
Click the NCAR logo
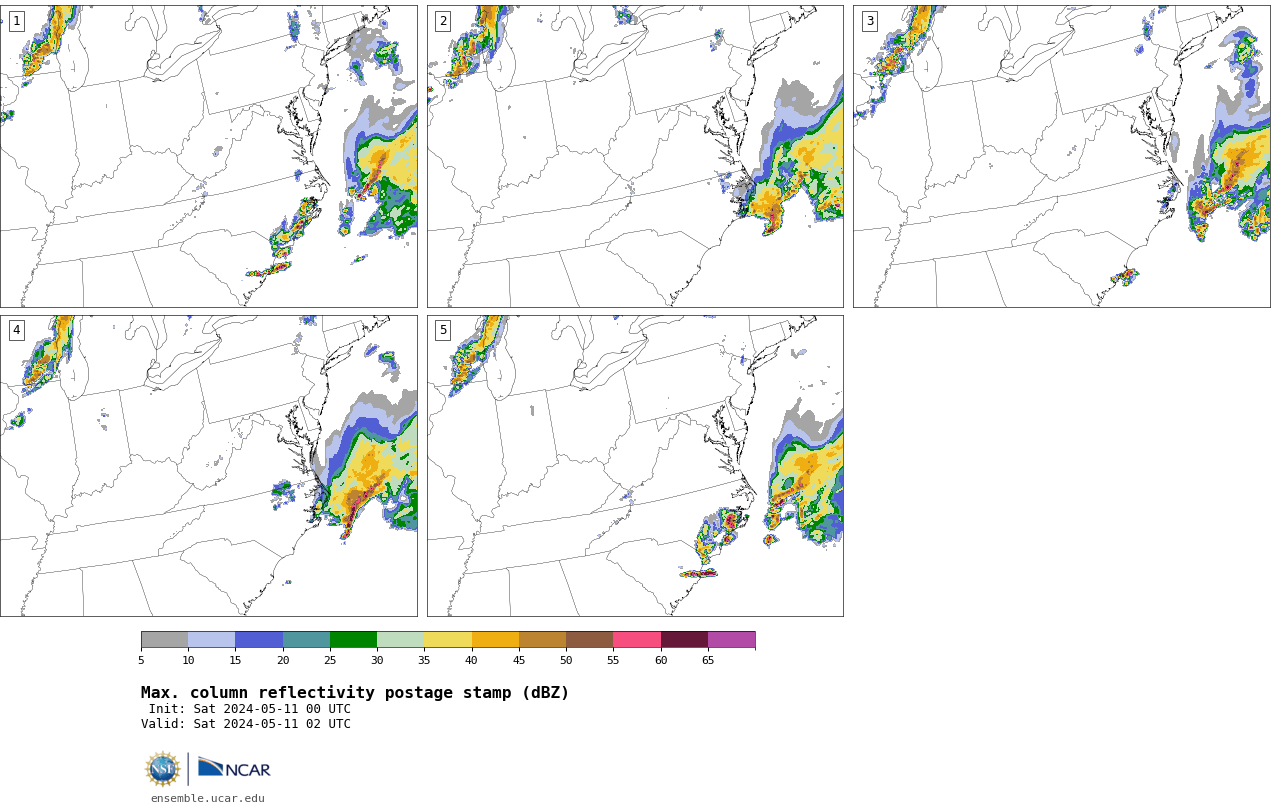[x=234, y=768]
